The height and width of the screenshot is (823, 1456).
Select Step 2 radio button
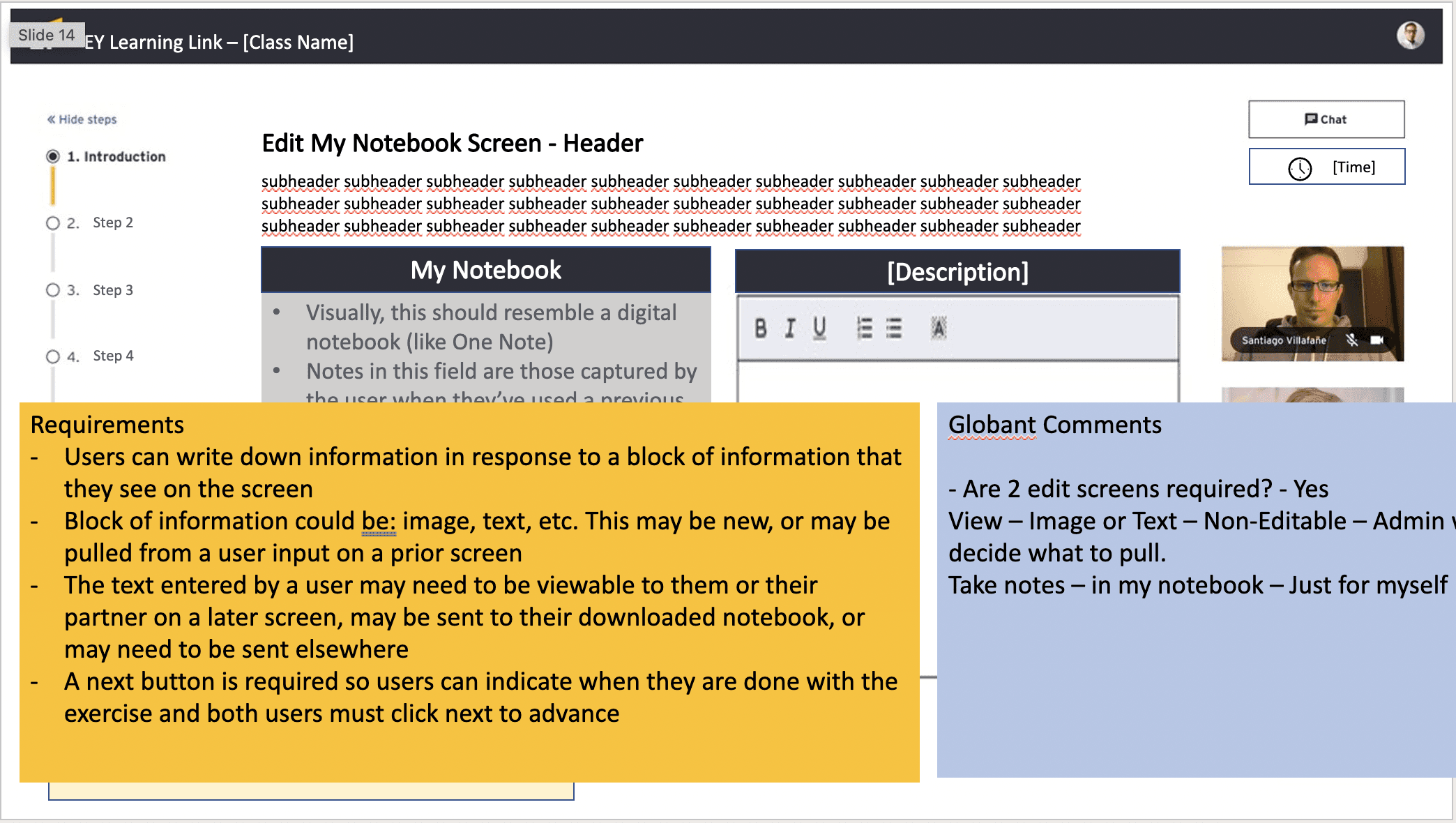[x=53, y=223]
